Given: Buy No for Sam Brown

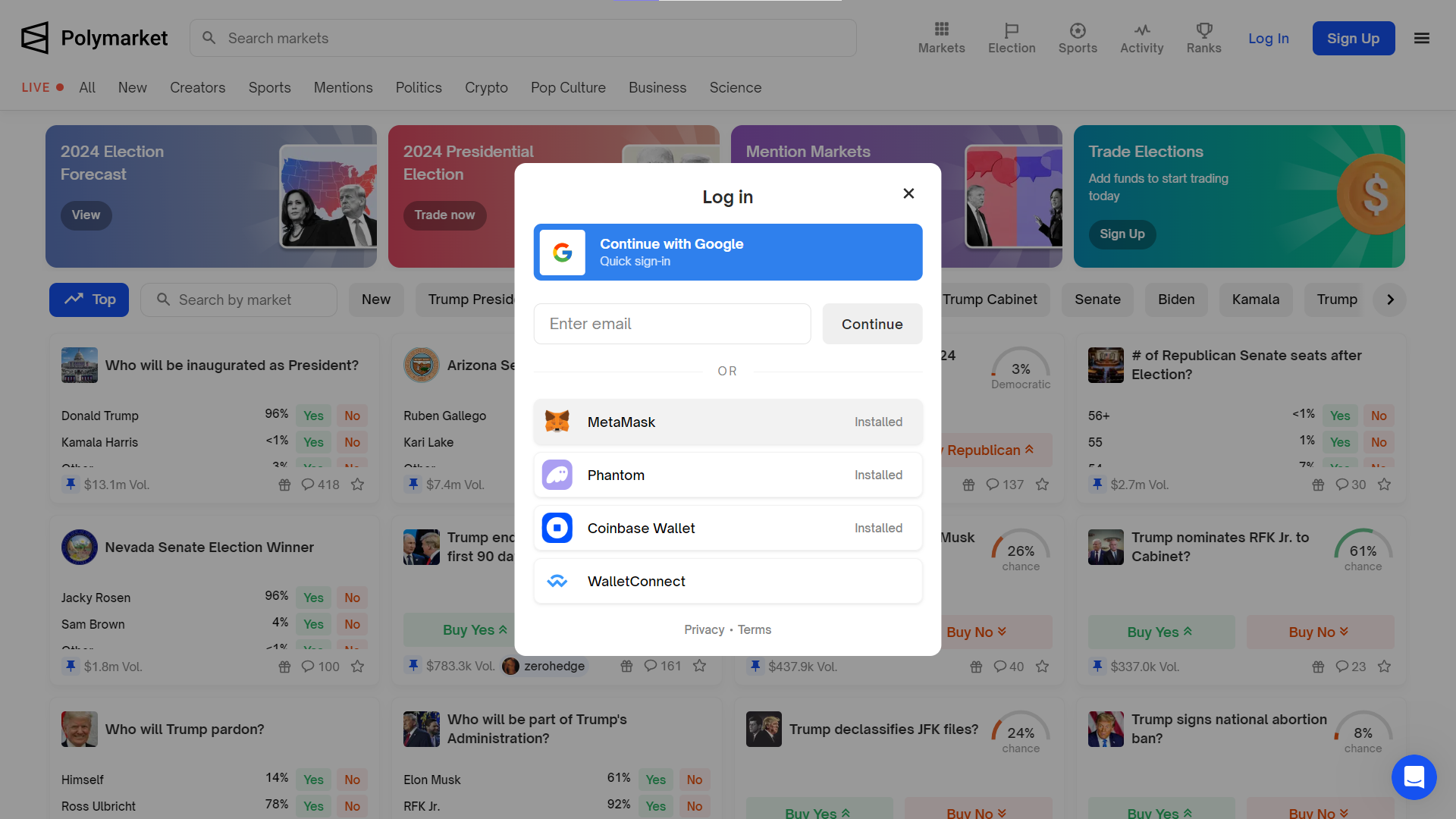Looking at the screenshot, I should [352, 624].
